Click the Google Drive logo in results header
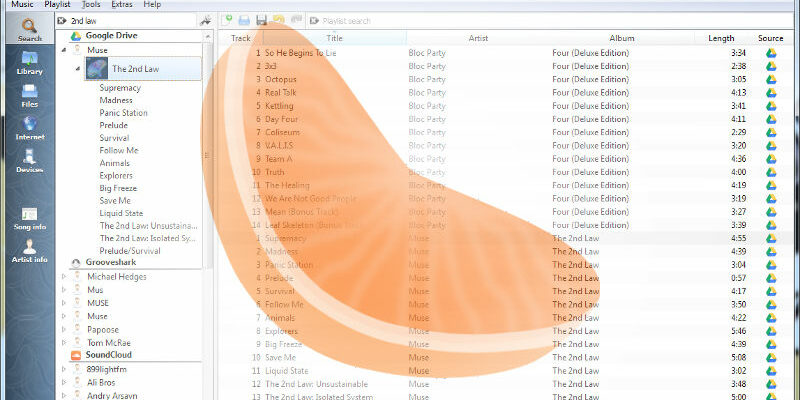The width and height of the screenshot is (800, 400). click(x=76, y=36)
